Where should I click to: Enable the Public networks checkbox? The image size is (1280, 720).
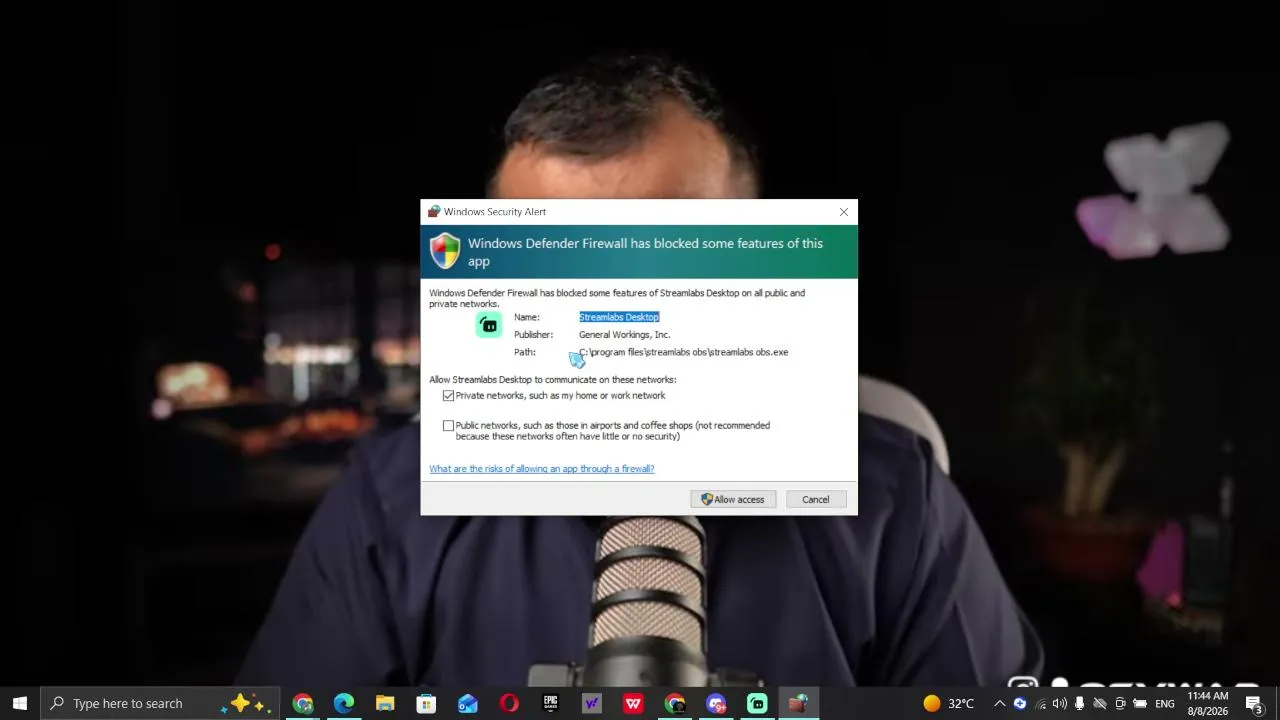pyautogui.click(x=448, y=426)
